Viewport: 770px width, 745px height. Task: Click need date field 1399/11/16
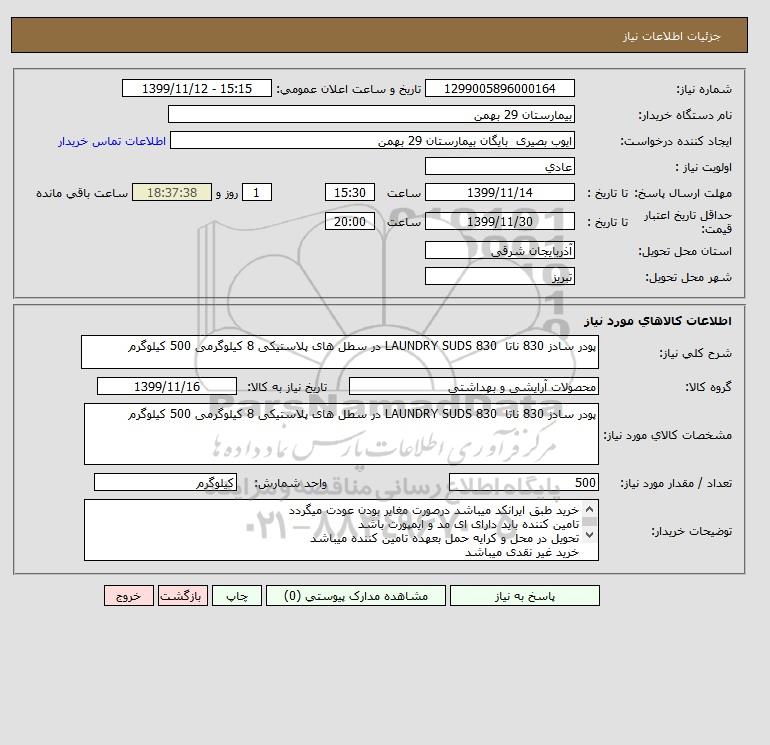click(167, 386)
